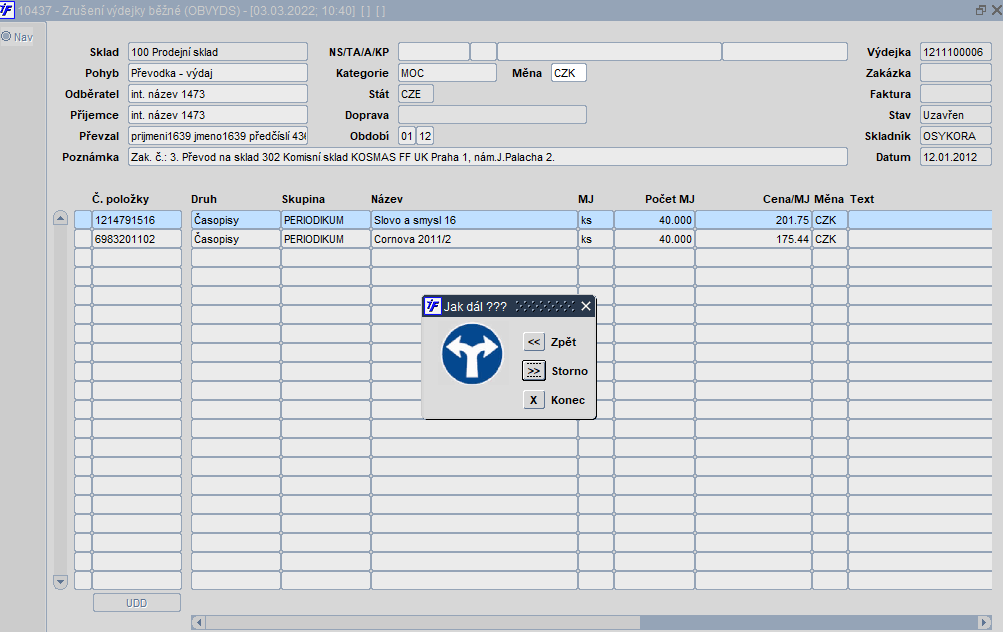
Task: Click the blue fork-arrow direction icon
Action: (472, 354)
